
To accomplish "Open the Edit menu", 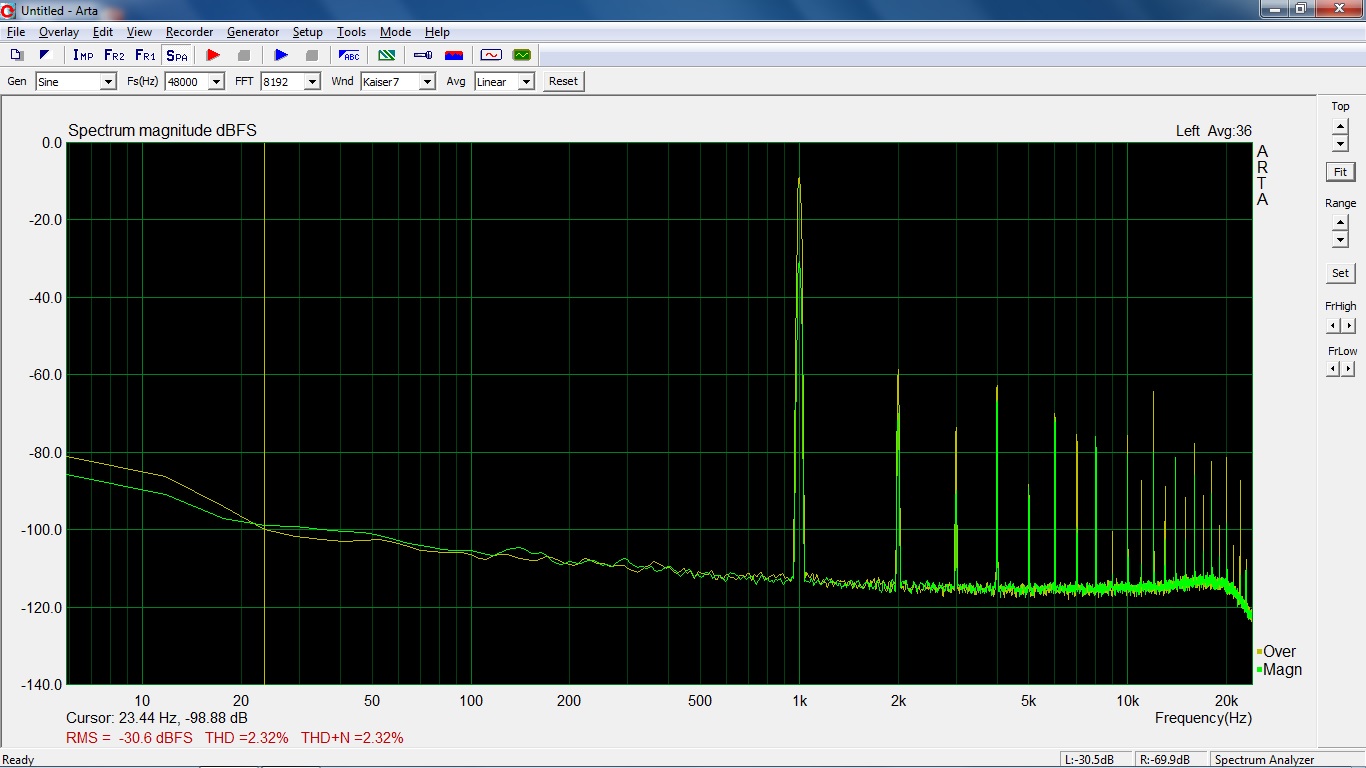I will coord(103,32).
